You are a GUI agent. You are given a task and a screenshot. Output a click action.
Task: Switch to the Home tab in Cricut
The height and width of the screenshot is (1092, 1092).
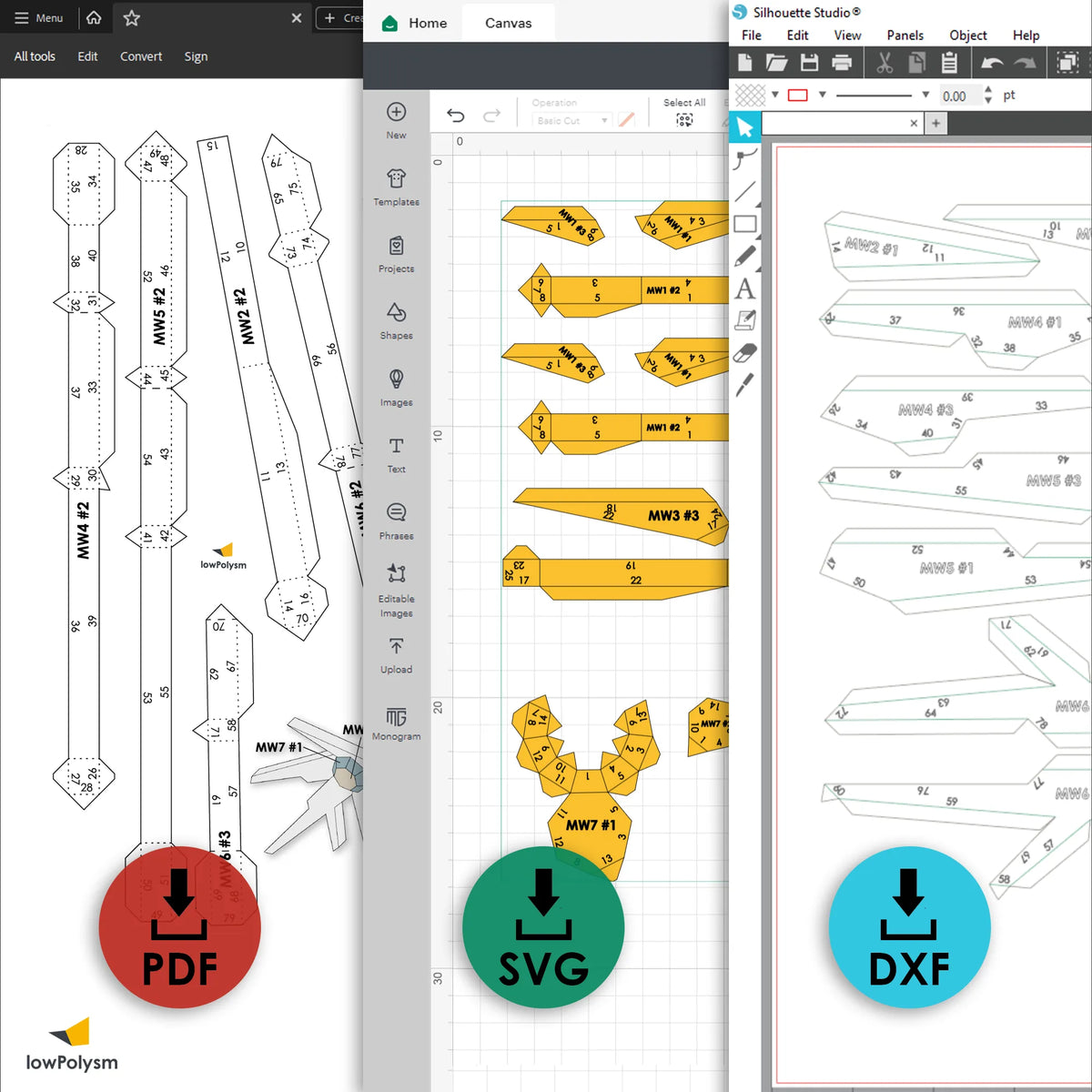(x=428, y=23)
